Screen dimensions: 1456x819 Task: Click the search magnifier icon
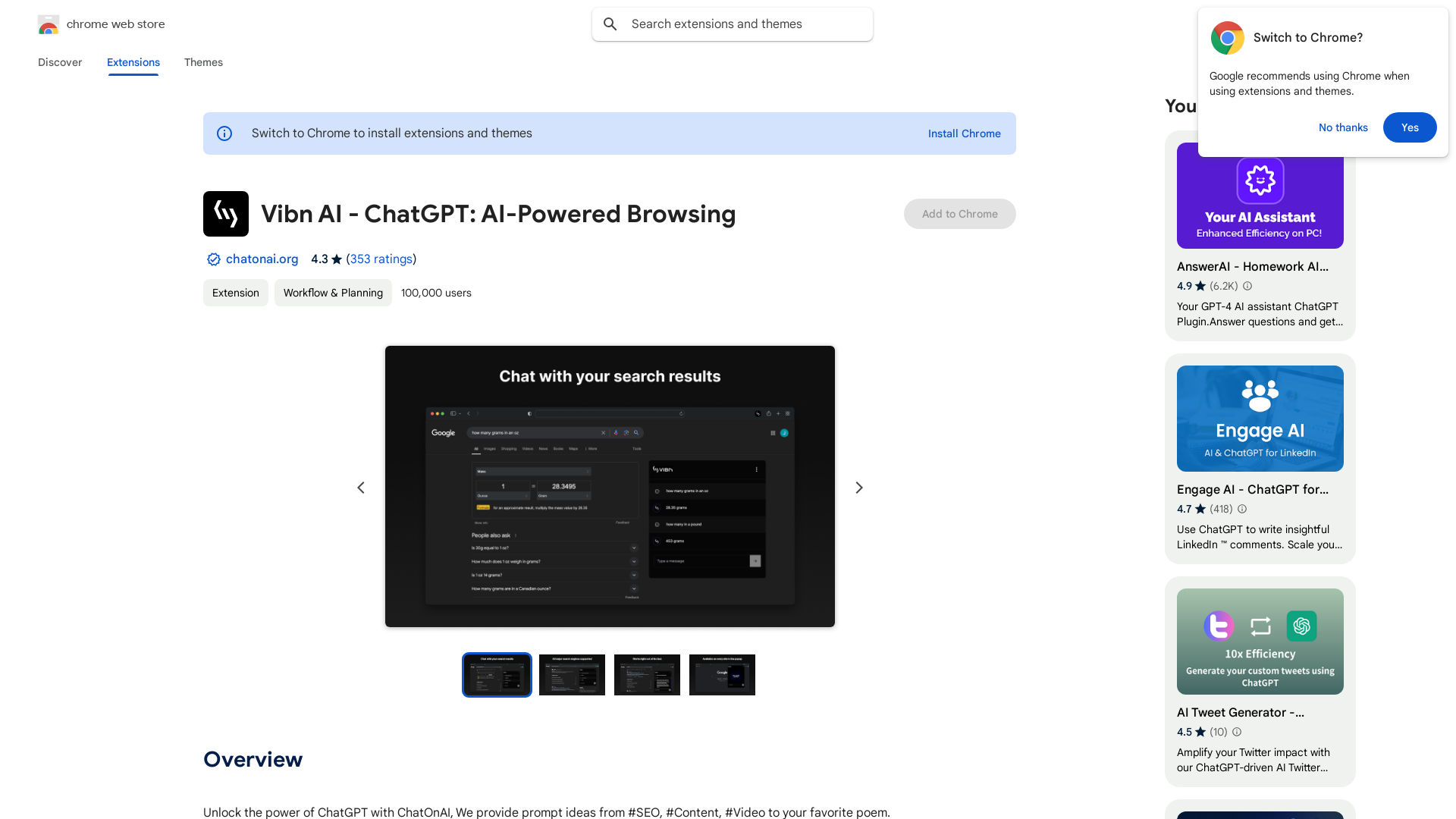(610, 24)
